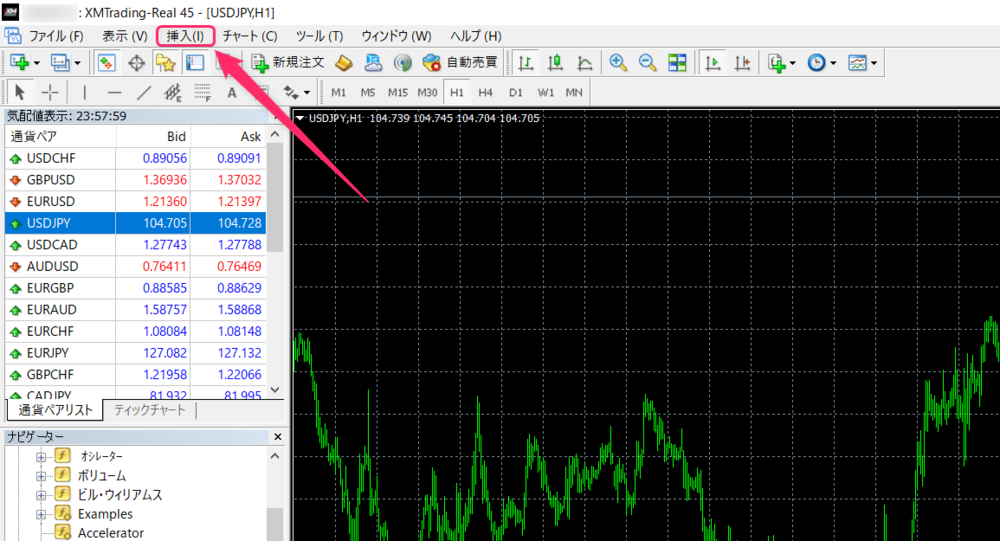Select the H1 timeframe button

coord(457,93)
